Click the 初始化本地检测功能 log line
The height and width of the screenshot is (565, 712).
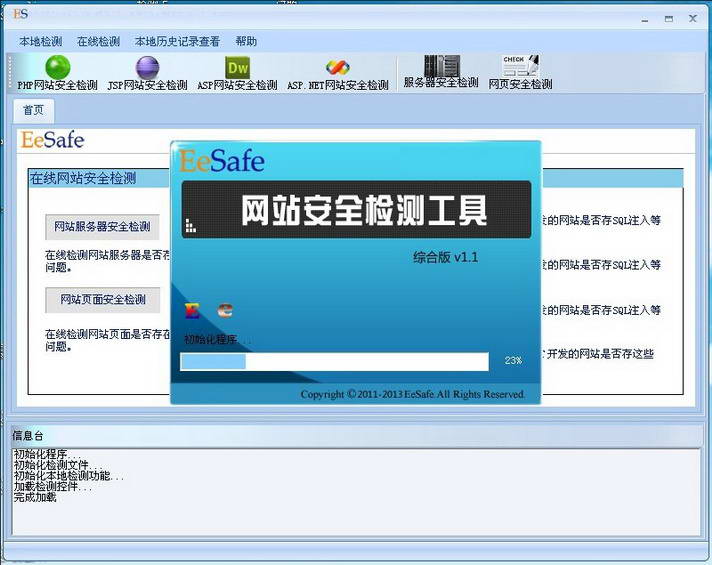point(69,476)
